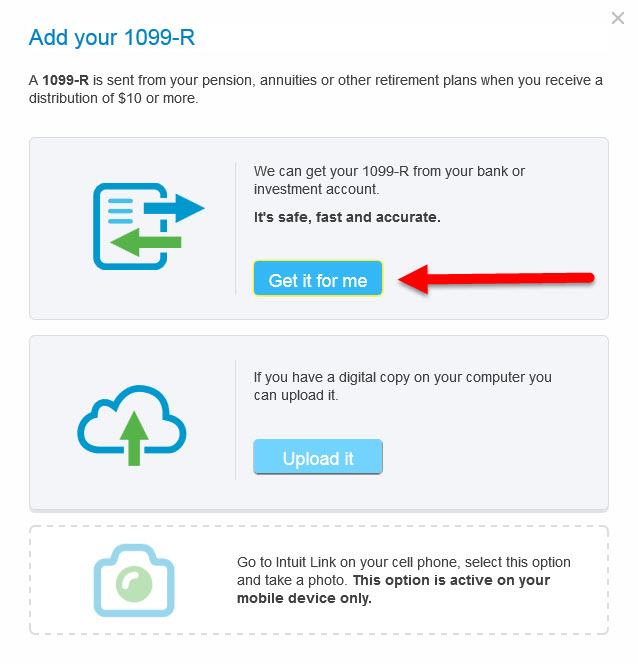Click the digital copy upload description text
This screenshot has width=638, height=664.
403,386
